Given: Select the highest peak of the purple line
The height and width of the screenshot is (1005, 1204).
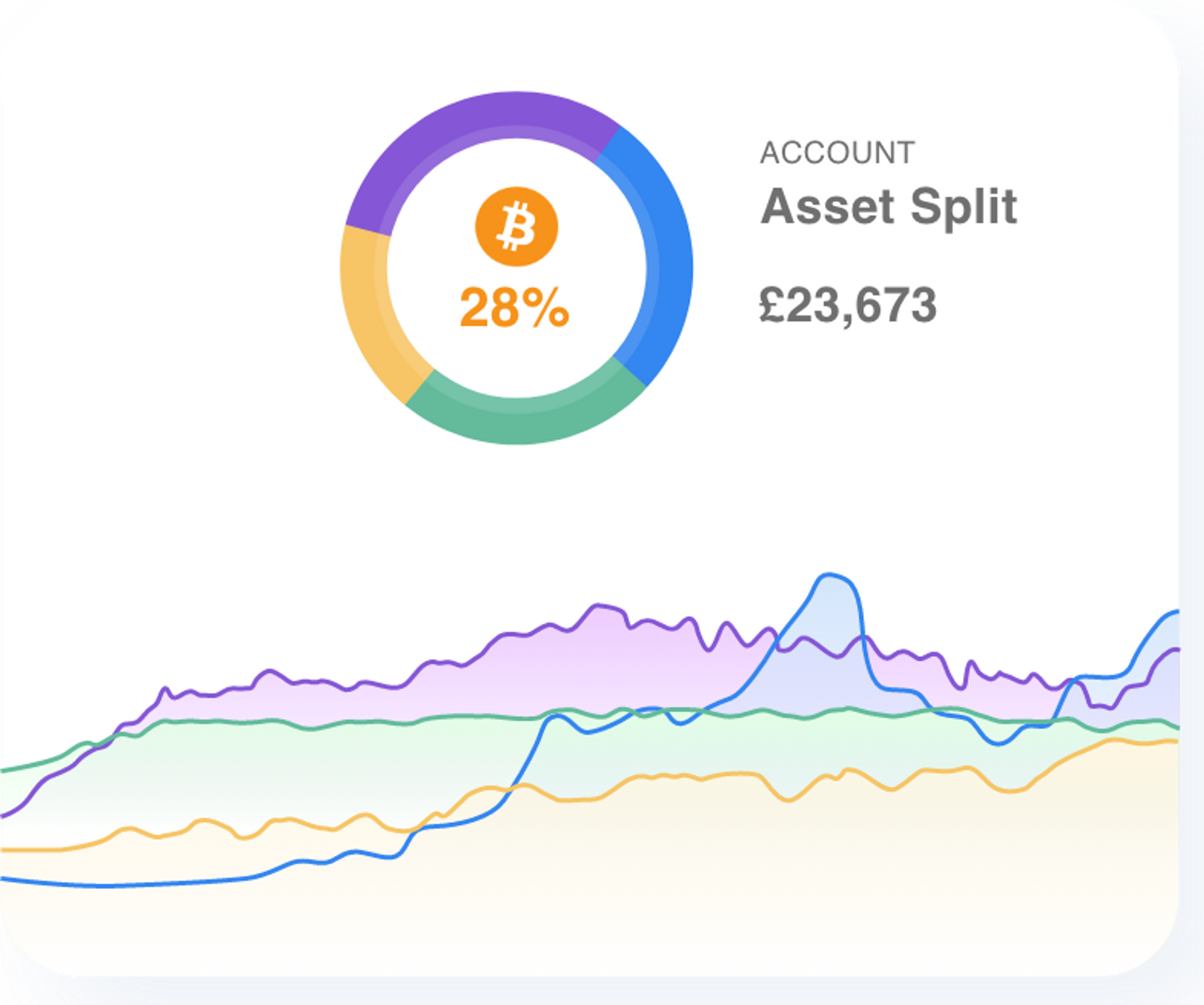Looking at the screenshot, I should pyautogui.click(x=599, y=605).
